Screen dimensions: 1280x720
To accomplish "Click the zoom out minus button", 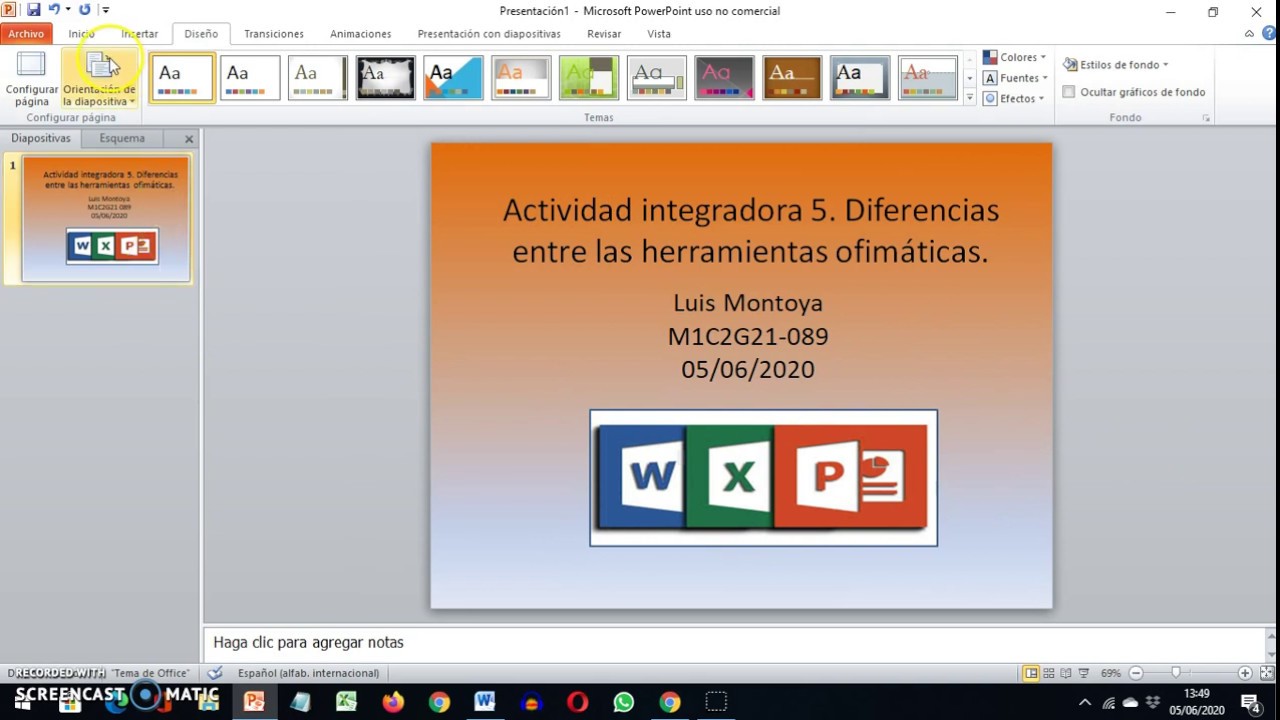I will click(1136, 673).
